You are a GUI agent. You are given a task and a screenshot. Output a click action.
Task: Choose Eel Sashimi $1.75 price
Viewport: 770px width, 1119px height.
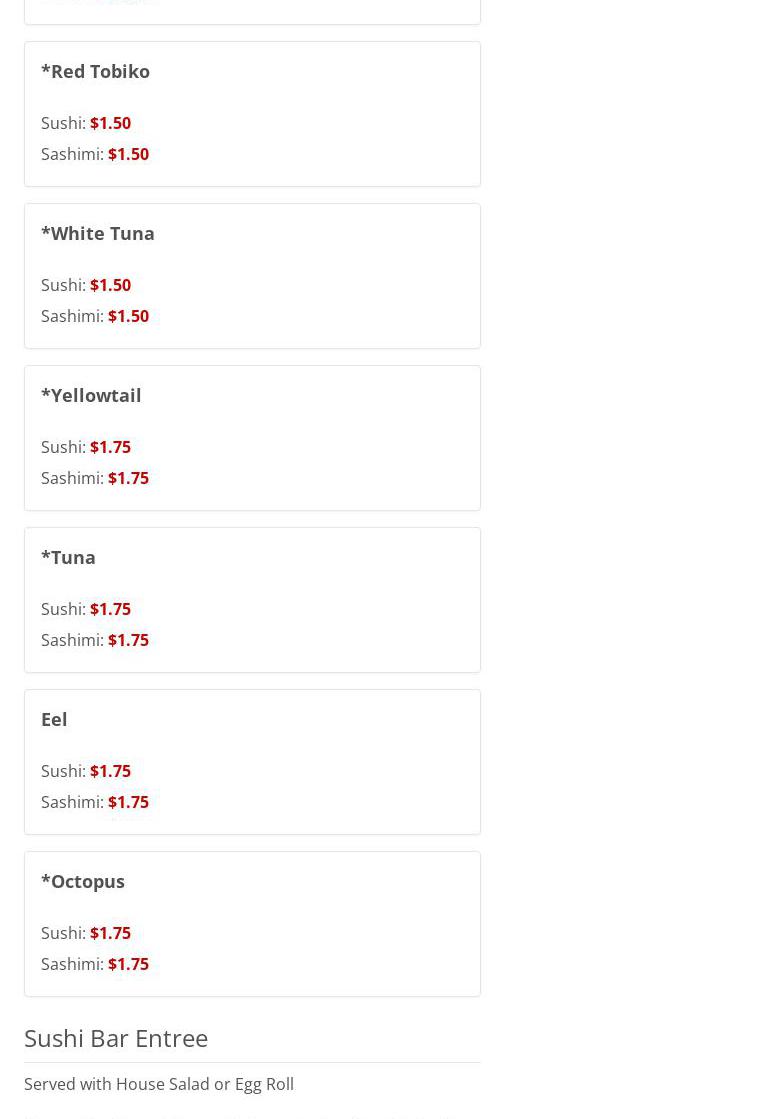point(128,802)
